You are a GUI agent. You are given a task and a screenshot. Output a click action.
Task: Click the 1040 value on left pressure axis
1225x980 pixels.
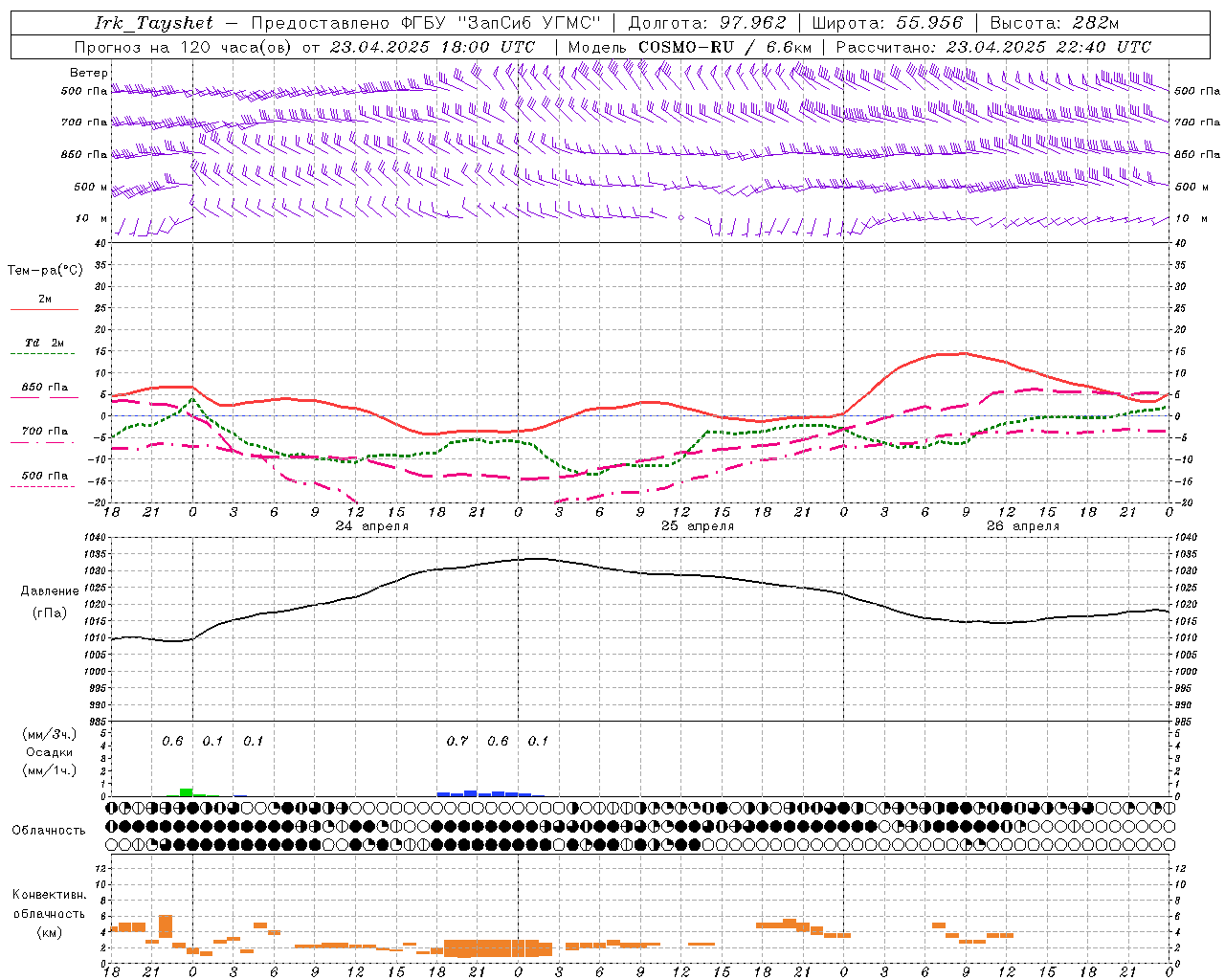(97, 538)
